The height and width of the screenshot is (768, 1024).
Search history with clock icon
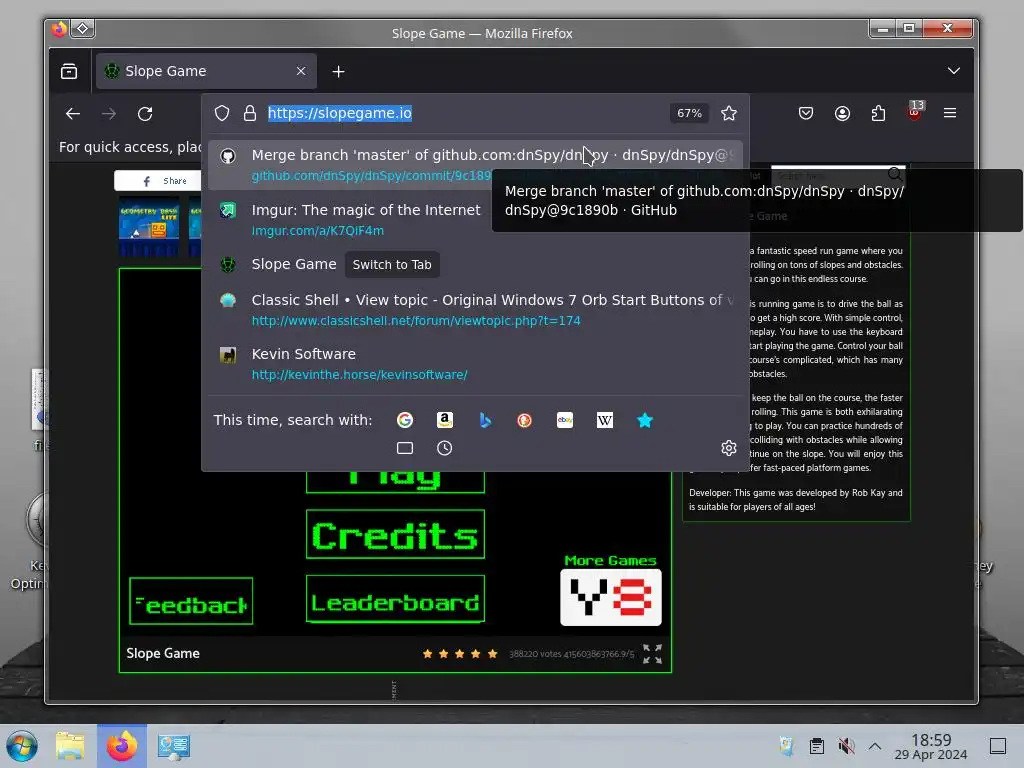click(x=445, y=448)
